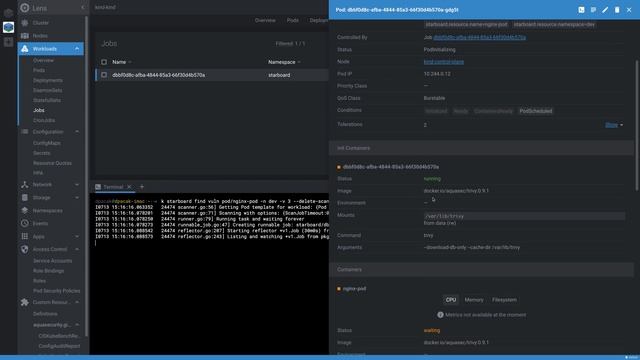Open the kind-control-plane node link

click(444, 62)
